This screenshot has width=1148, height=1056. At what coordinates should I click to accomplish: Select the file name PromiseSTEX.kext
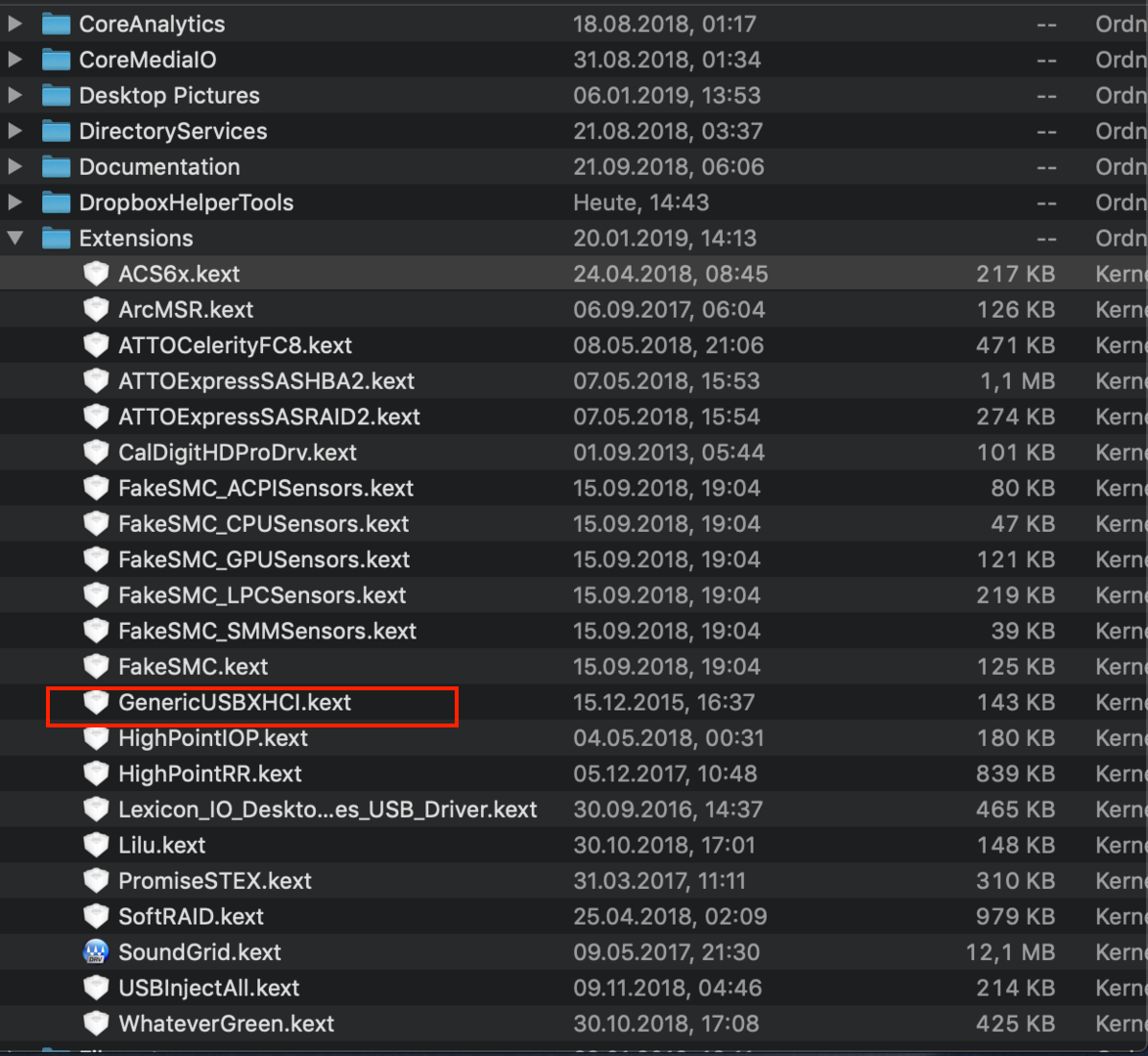point(215,881)
